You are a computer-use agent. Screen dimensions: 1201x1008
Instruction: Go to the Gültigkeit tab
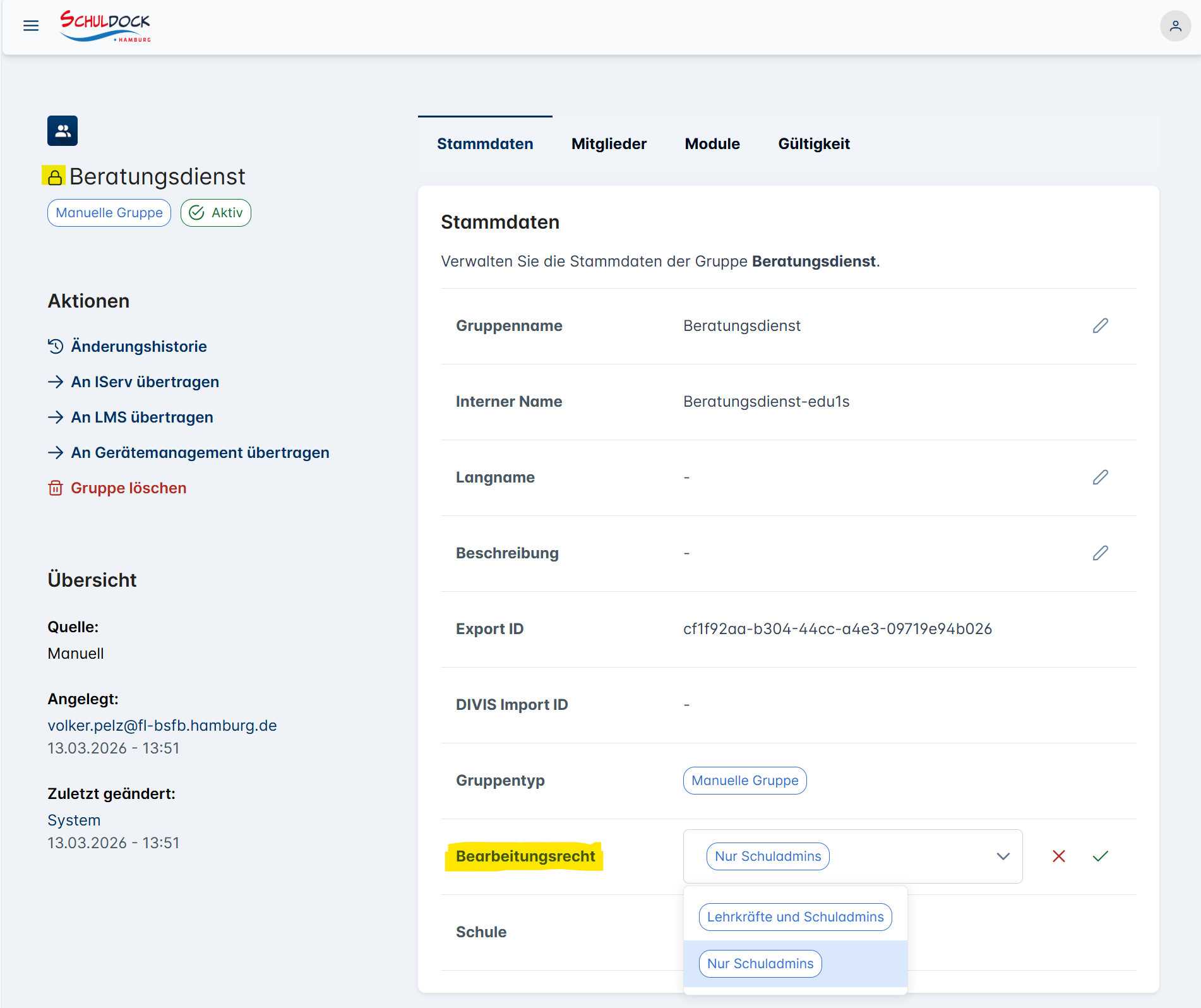pyautogui.click(x=814, y=144)
